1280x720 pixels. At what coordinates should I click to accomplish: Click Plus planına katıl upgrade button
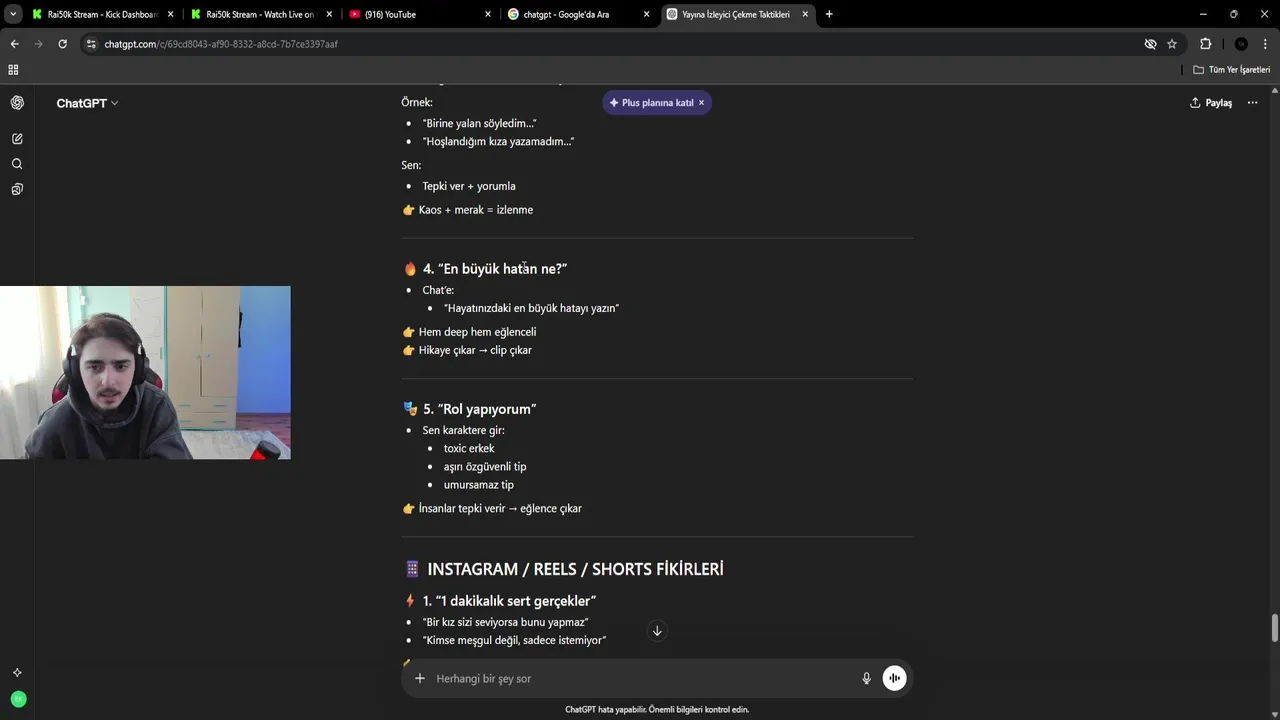651,103
